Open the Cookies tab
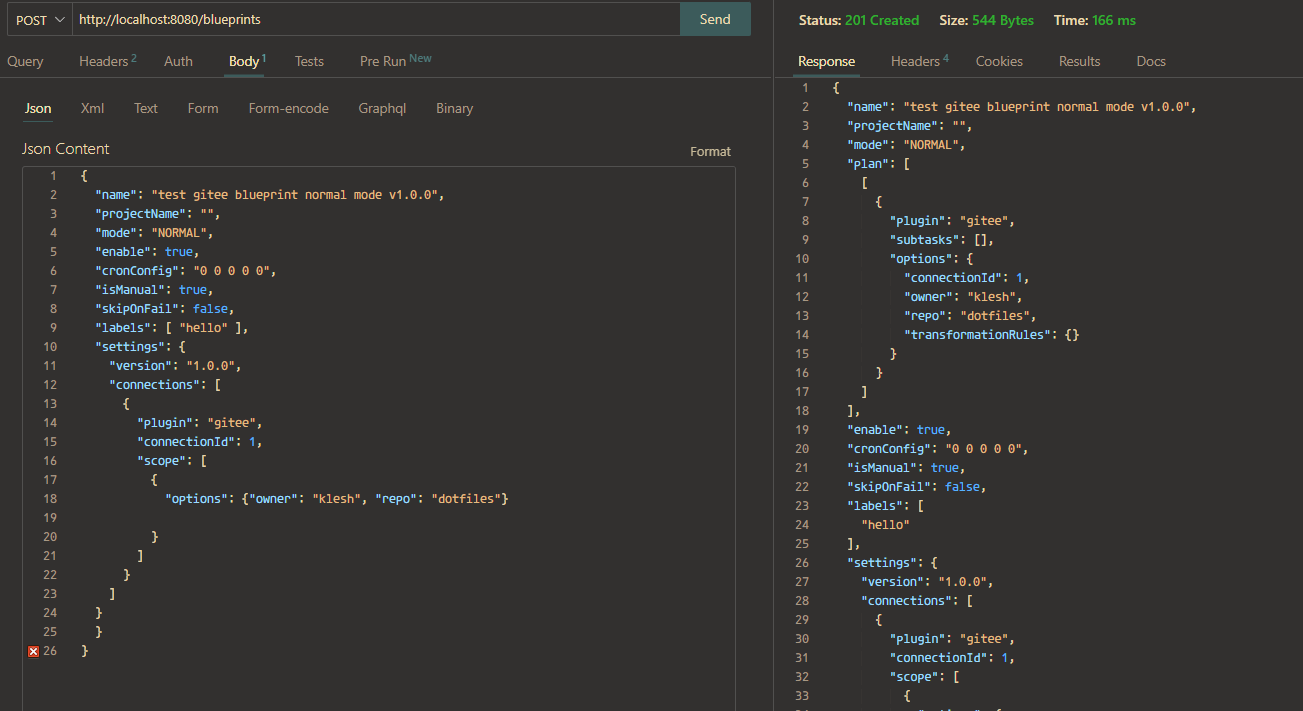Screen dimensions: 1303x711 [999, 61]
